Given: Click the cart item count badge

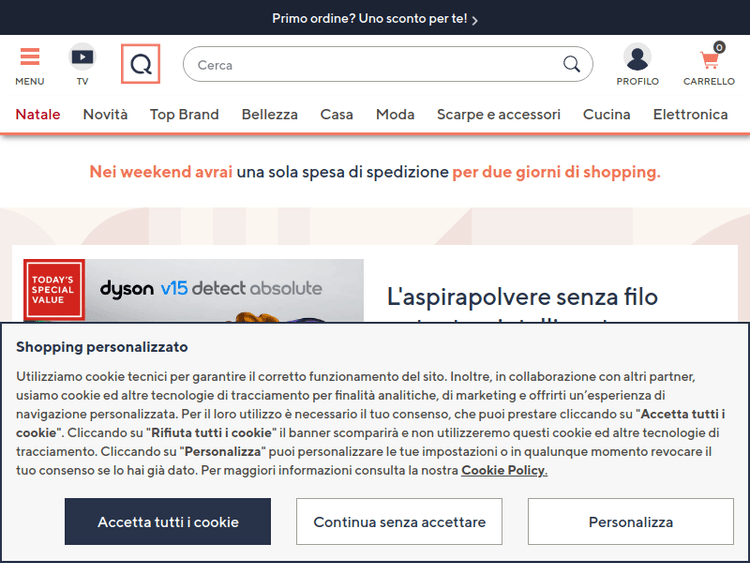Looking at the screenshot, I should click(x=719, y=47).
